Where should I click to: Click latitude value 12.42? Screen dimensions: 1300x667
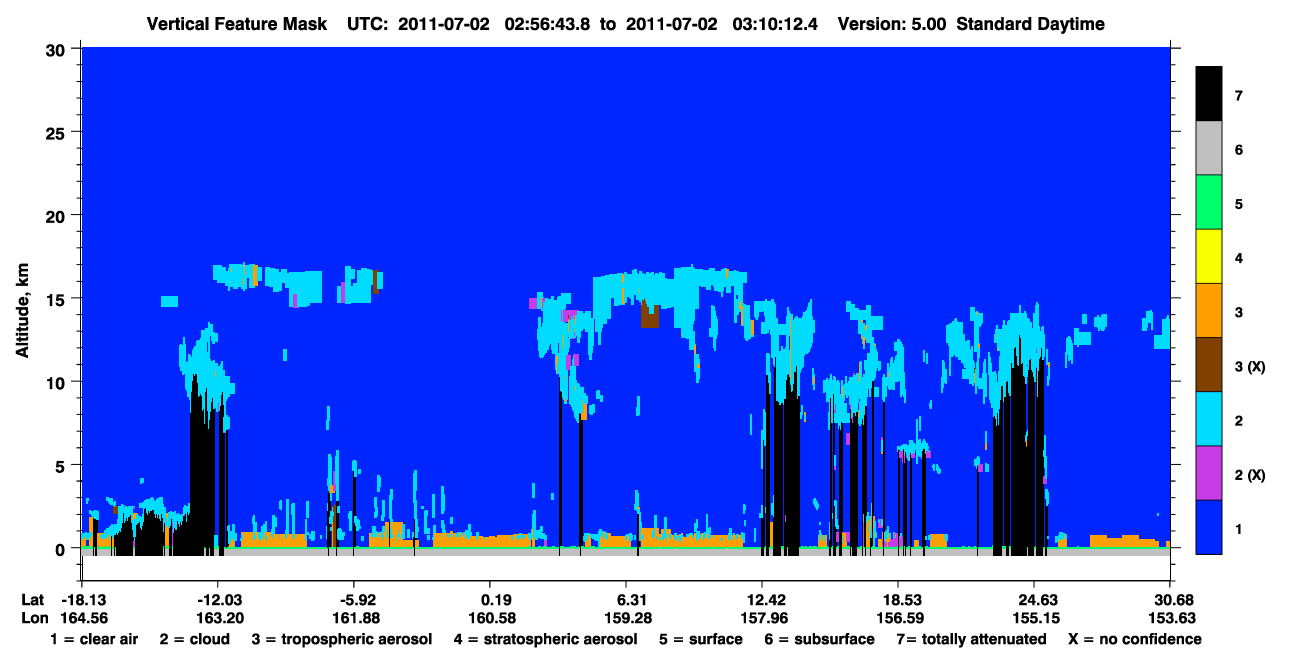[762, 600]
